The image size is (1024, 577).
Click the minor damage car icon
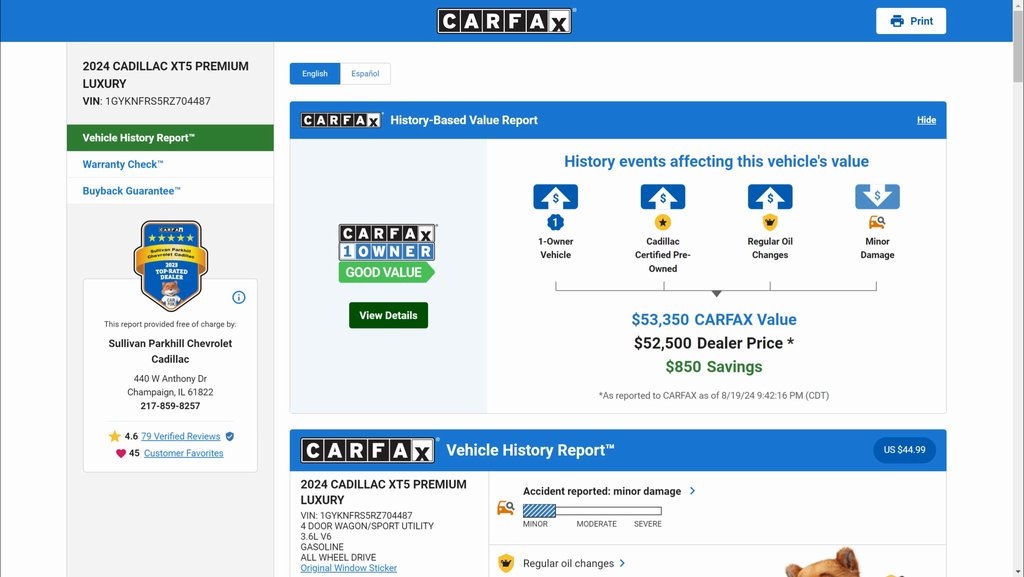(877, 223)
